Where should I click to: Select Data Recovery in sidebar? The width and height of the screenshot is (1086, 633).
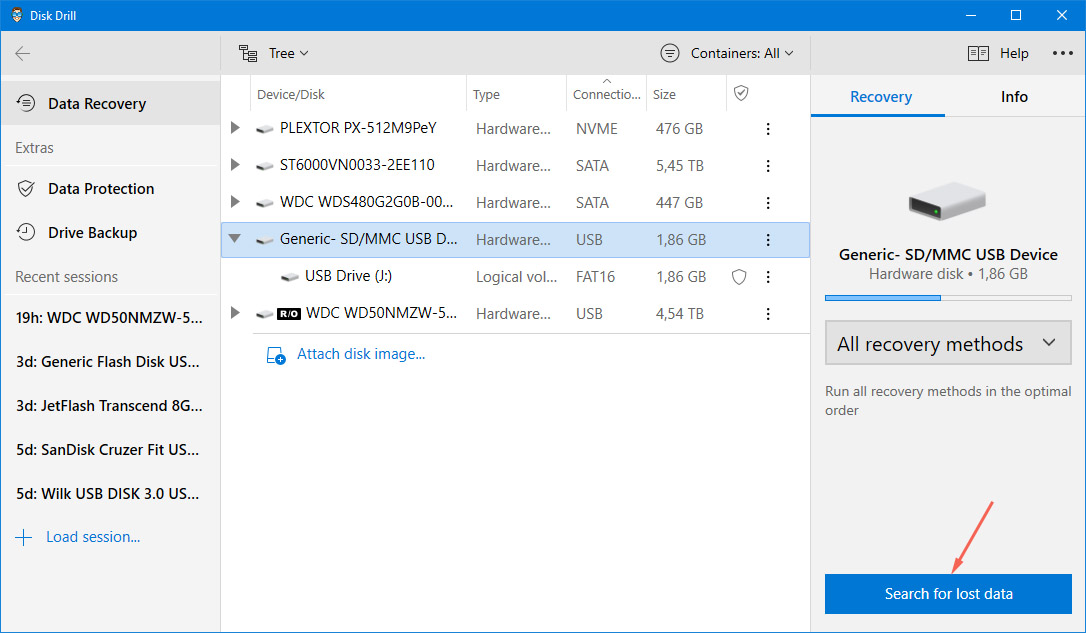click(111, 103)
